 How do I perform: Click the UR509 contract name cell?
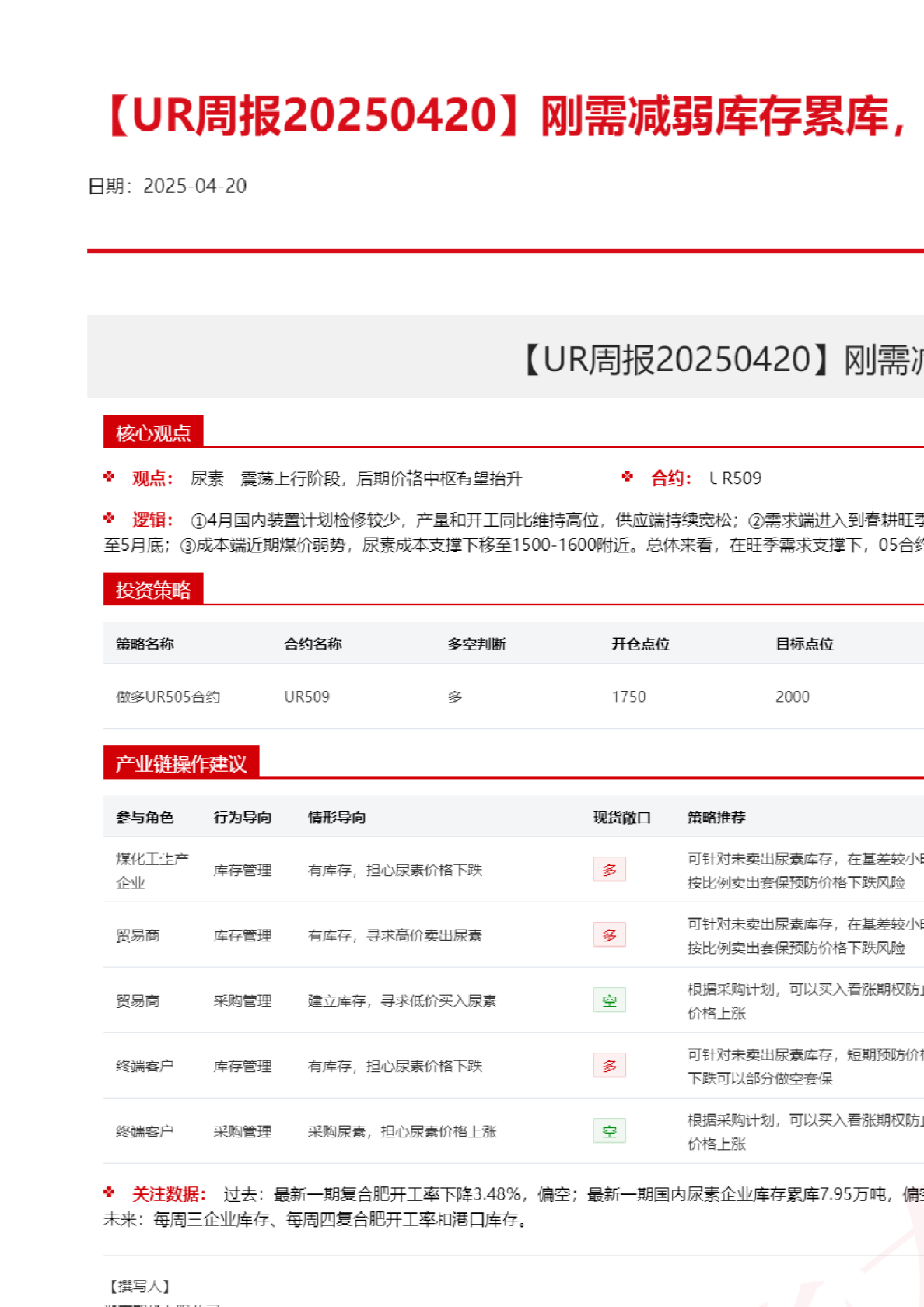(x=306, y=697)
